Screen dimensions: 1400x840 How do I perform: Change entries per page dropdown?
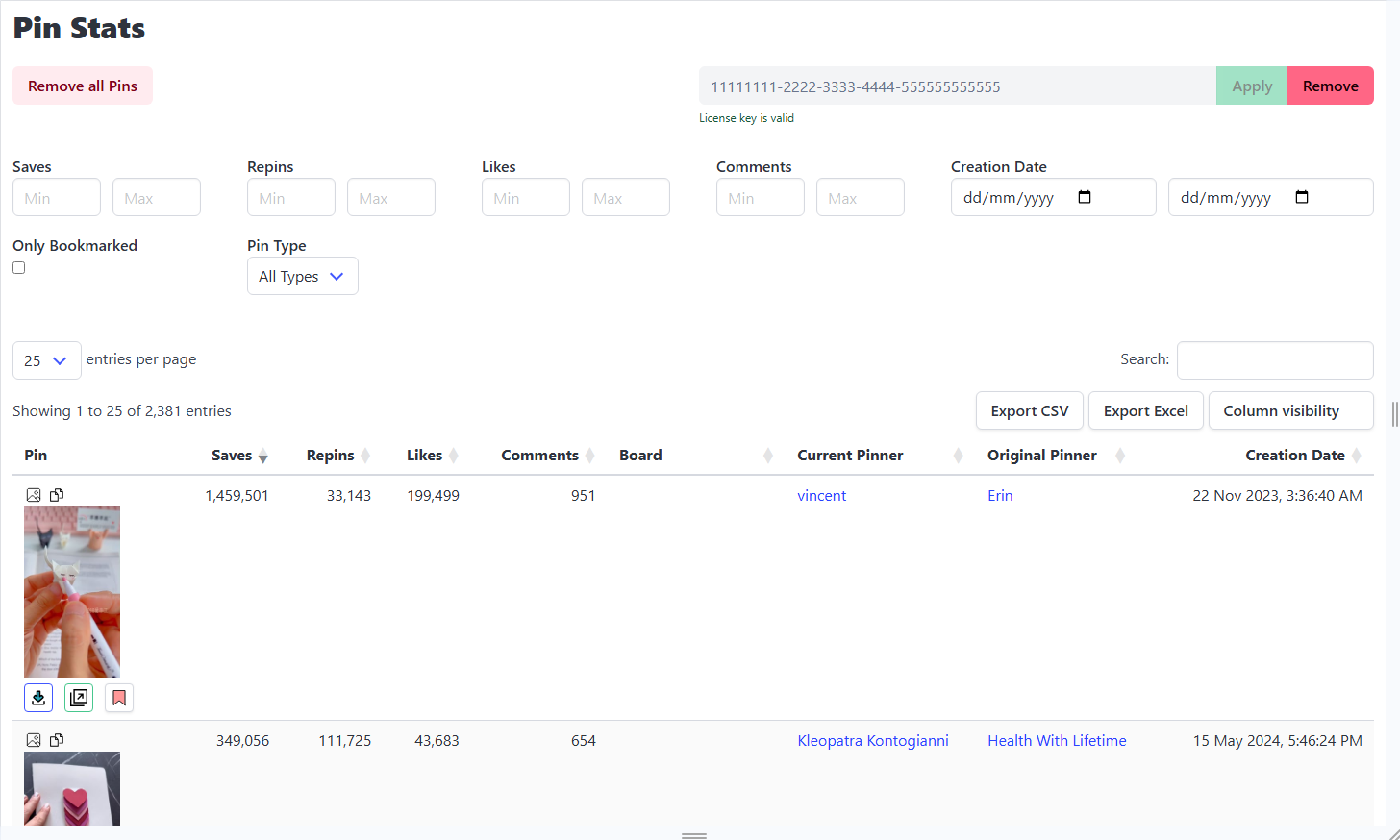[46, 360]
